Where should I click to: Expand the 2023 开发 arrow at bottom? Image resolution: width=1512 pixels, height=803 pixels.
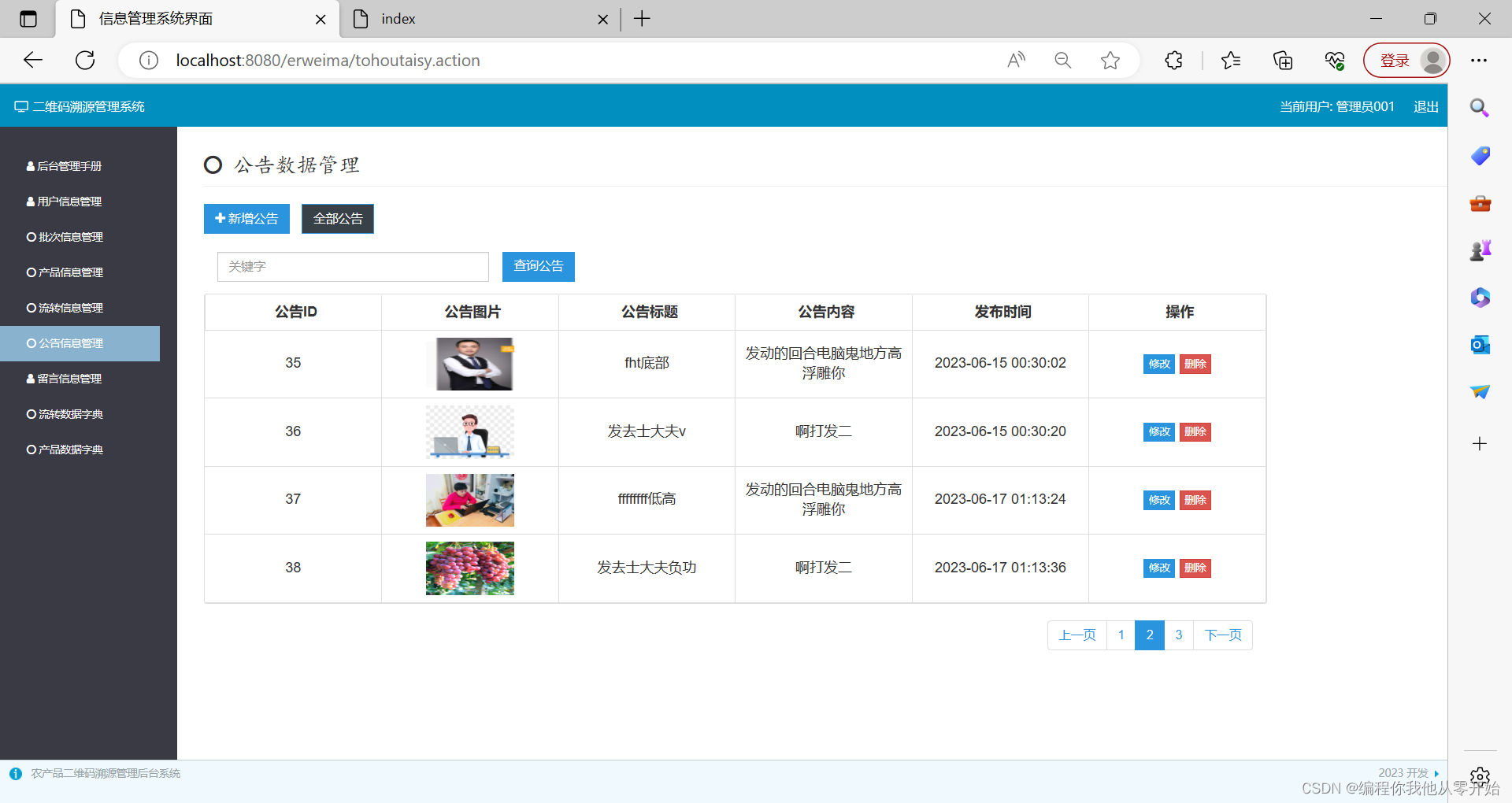click(x=1436, y=773)
